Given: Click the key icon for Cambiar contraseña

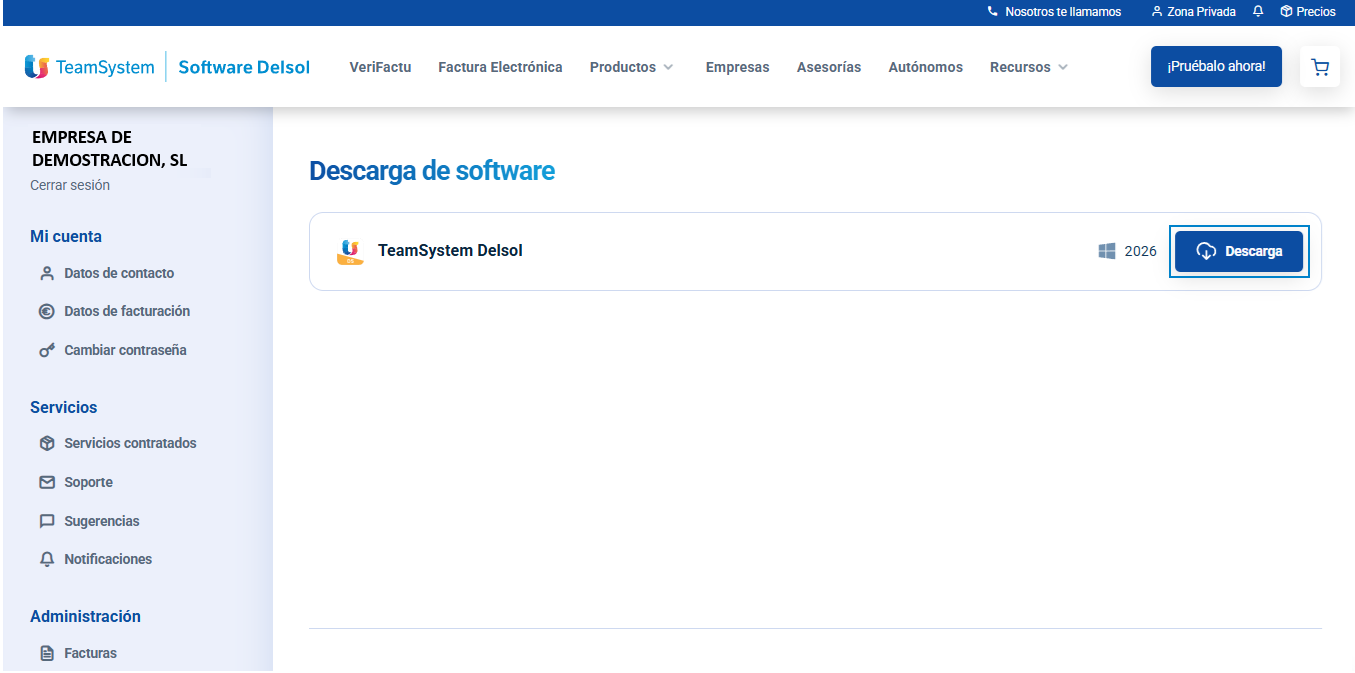Looking at the screenshot, I should pos(47,350).
